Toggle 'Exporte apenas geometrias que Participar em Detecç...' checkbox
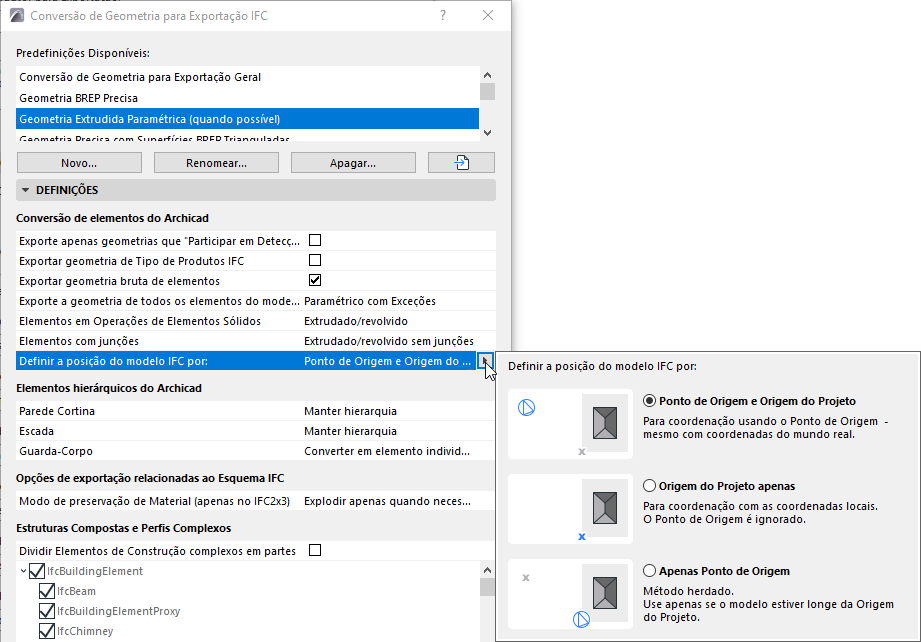Viewport: 921px width, 642px height. [x=315, y=240]
